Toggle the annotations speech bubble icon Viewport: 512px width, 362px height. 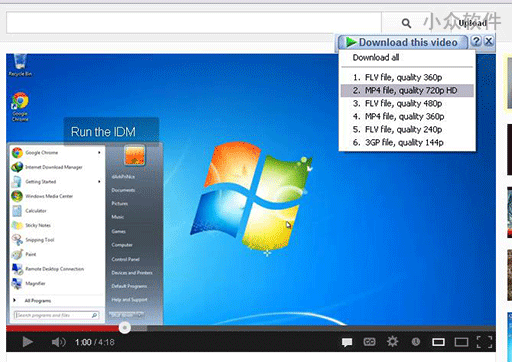tap(347, 342)
